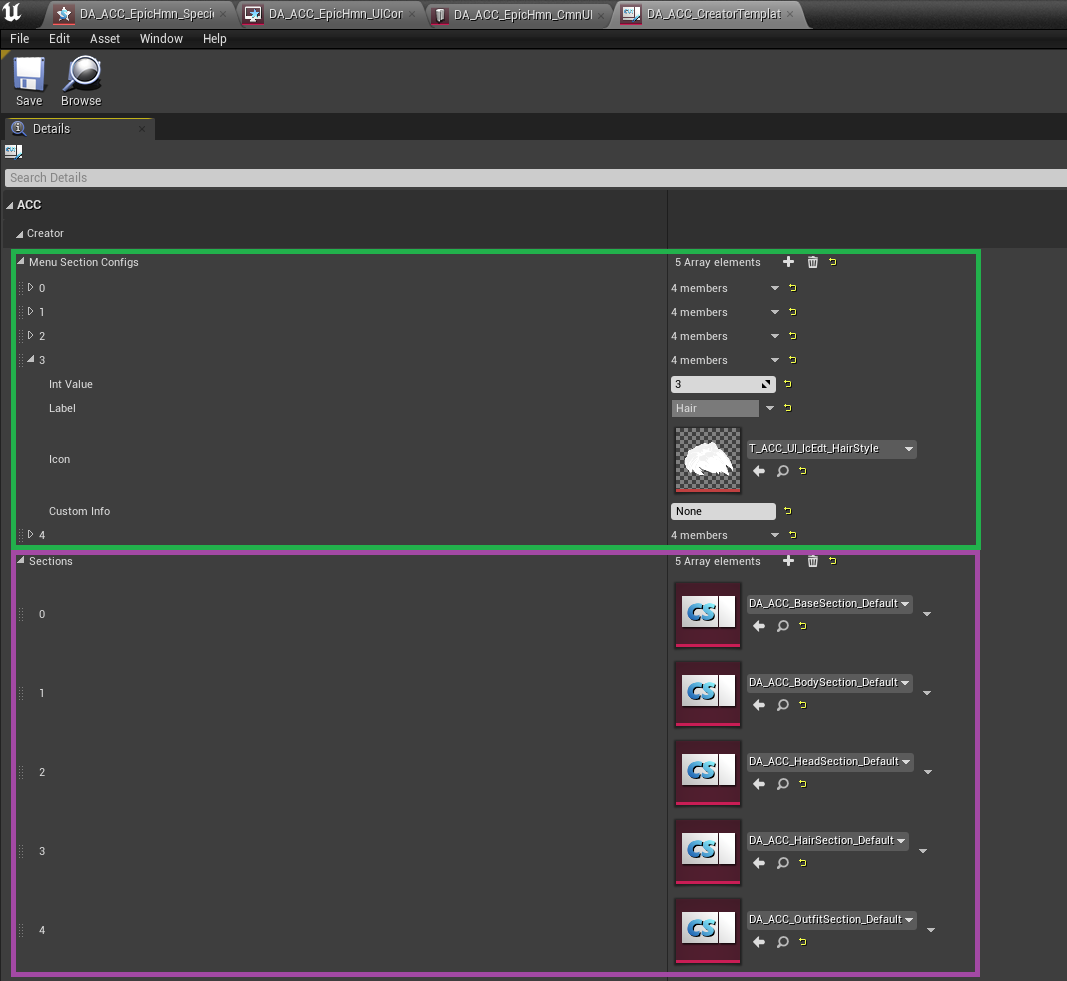
Task: Reset the Sections array to default
Action: [x=832, y=561]
